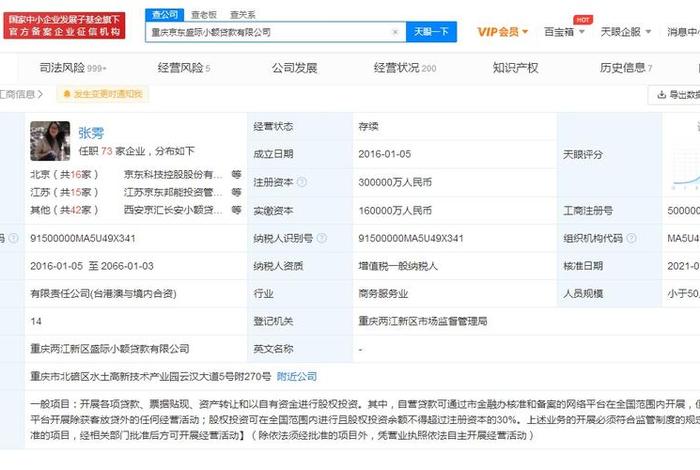Select the 重庆两江新区市场监督管理局 cell
Image resolution: width=700 pixels, height=470 pixels.
point(422,321)
